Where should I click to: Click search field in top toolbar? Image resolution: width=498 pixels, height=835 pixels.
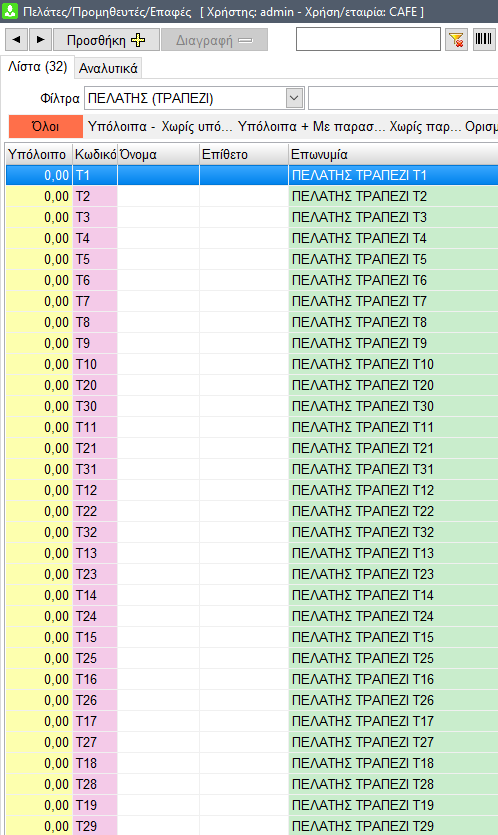[369, 40]
